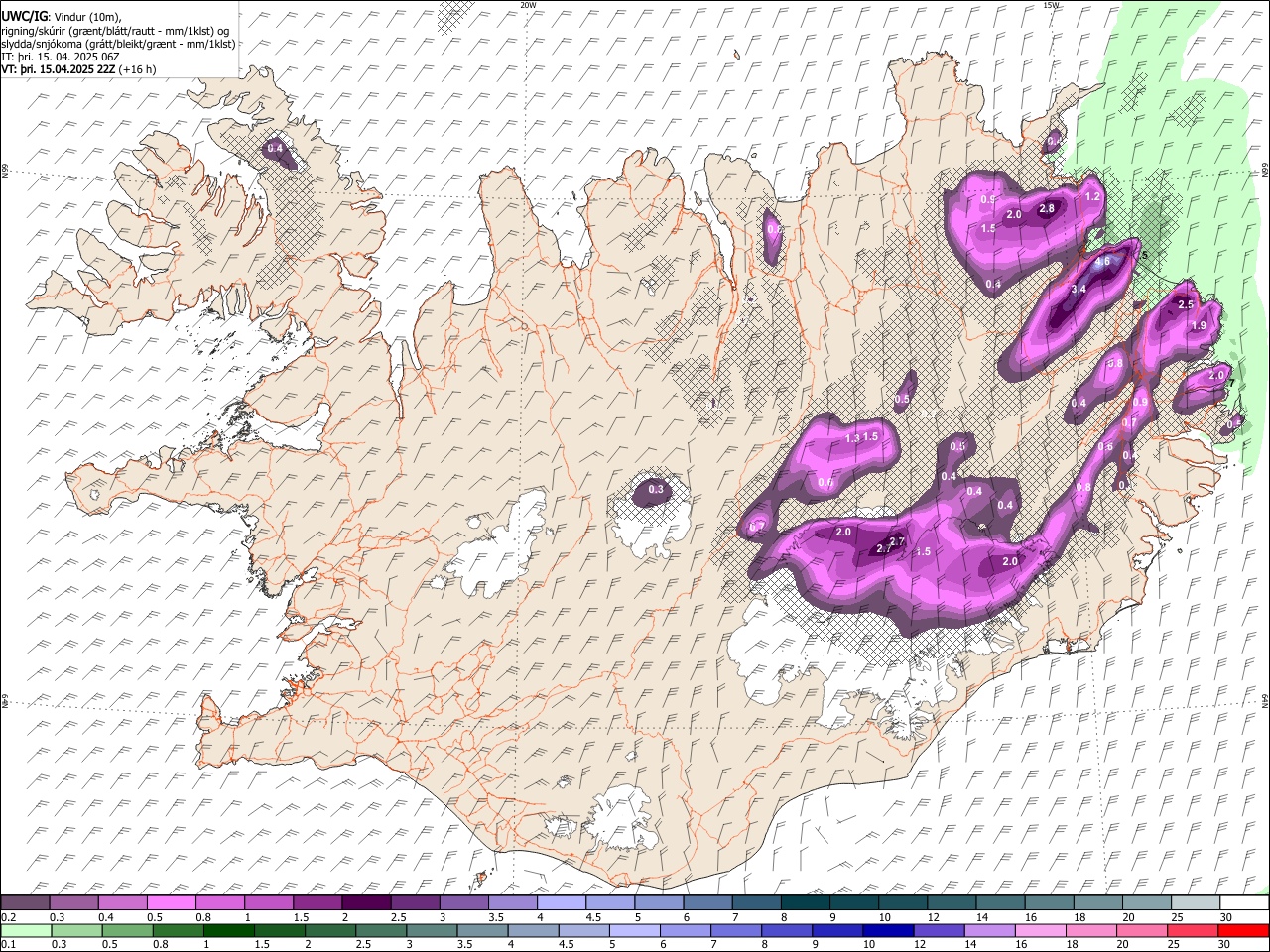Click the '4.6' peak snowfall value
This screenshot has width=1270, height=952.
pyautogui.click(x=1101, y=263)
